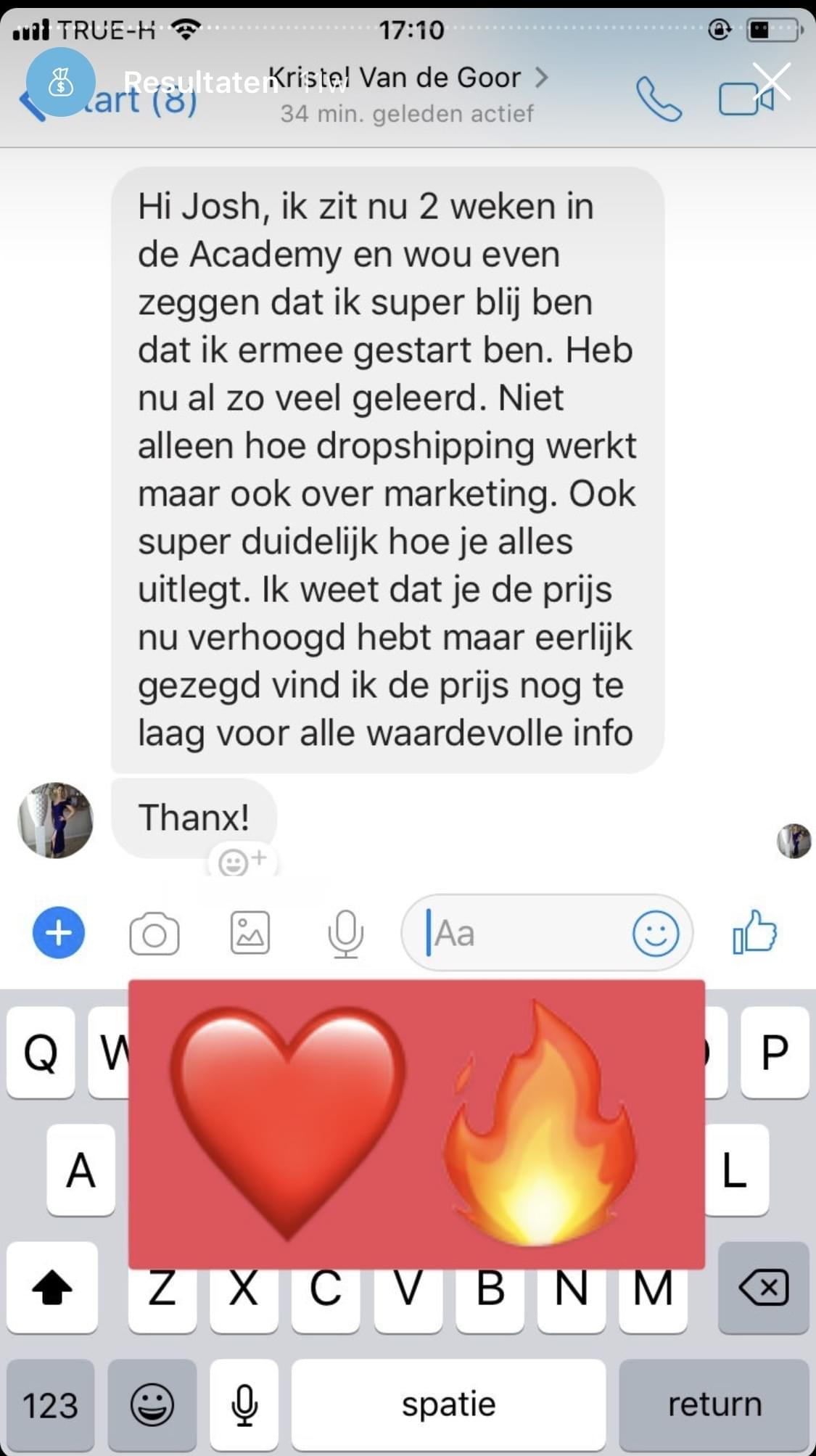The image size is (816, 1456).
Task: Open the emoji picker in the message field
Action: pos(656,933)
